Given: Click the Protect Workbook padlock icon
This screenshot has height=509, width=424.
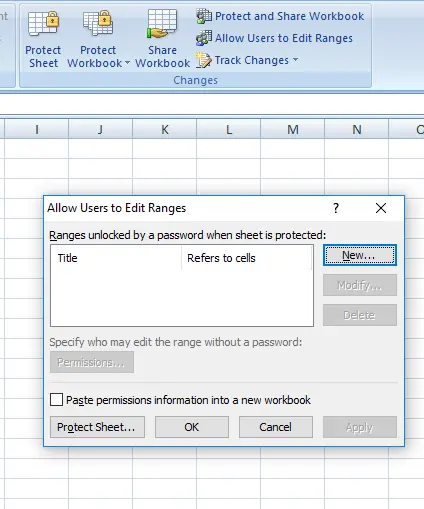Looking at the screenshot, I should point(98,23).
